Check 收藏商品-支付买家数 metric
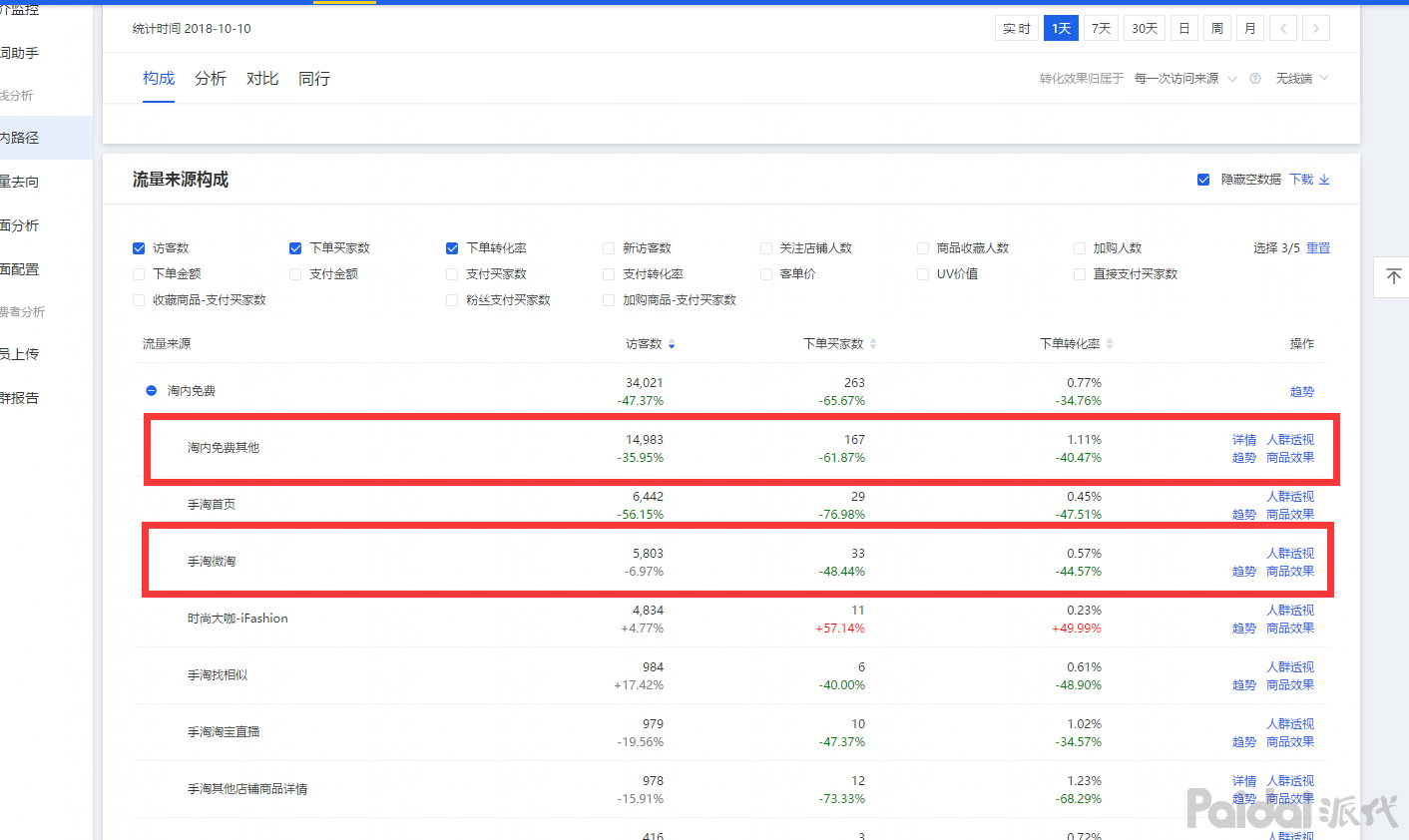 point(139,300)
